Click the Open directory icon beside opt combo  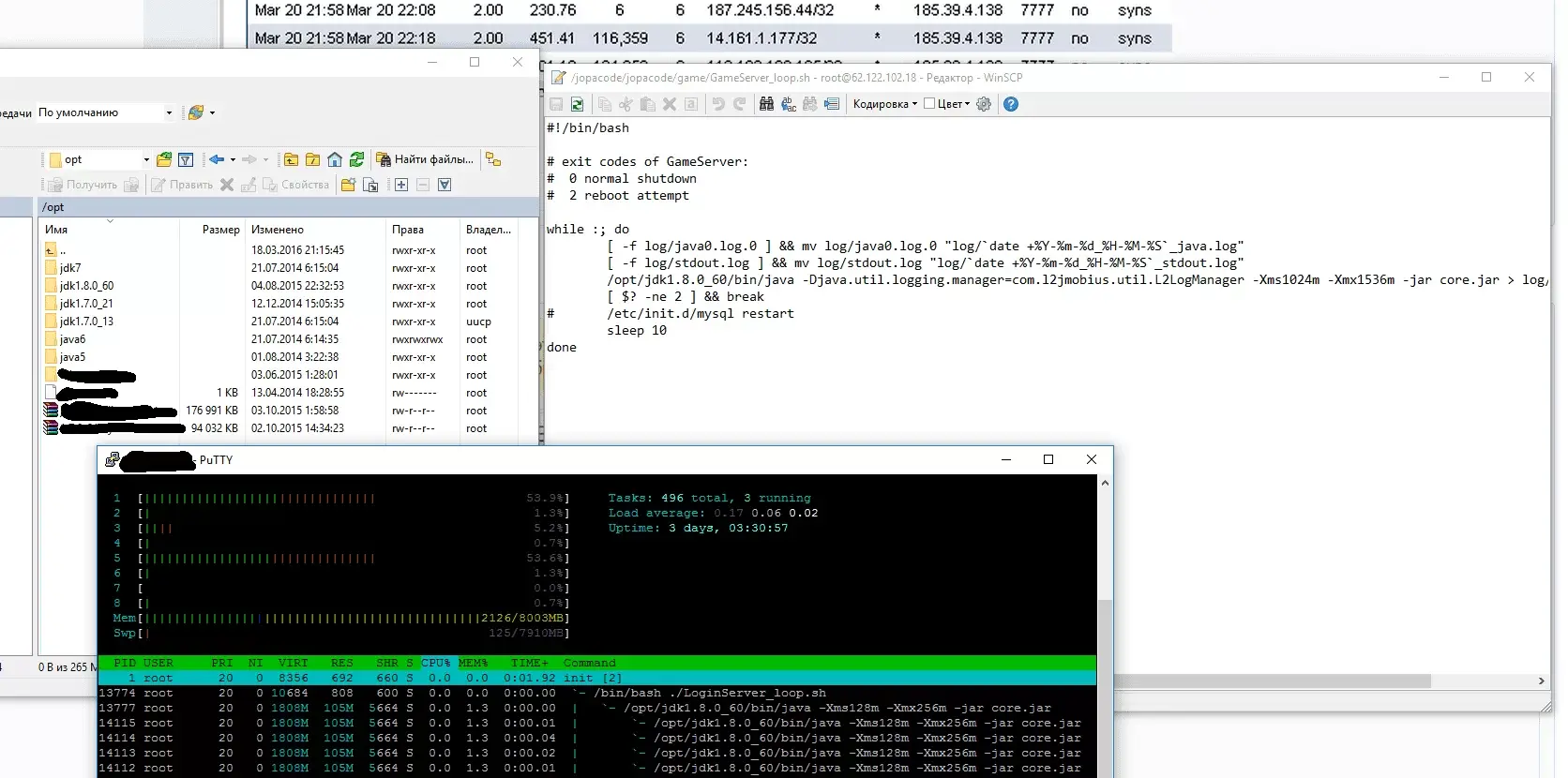(x=164, y=159)
